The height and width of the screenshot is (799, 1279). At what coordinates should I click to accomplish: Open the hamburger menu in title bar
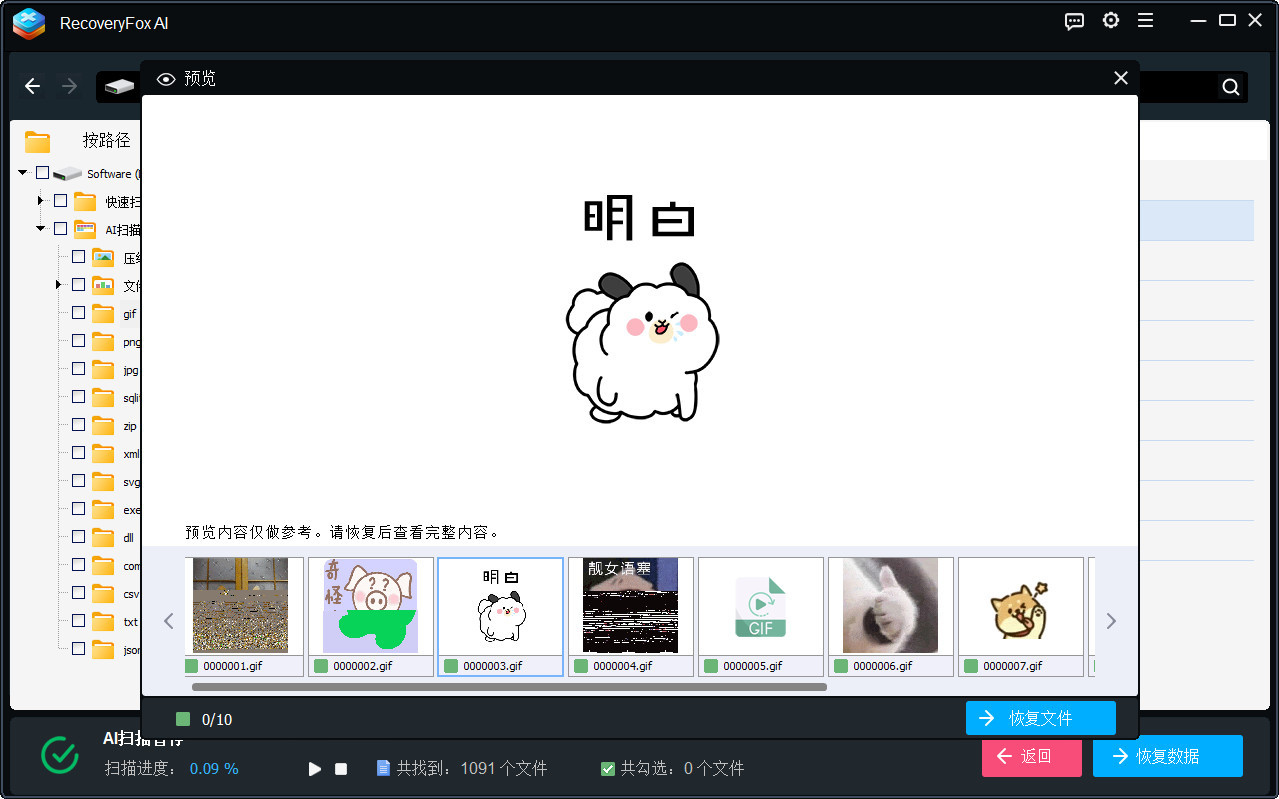tap(1146, 21)
